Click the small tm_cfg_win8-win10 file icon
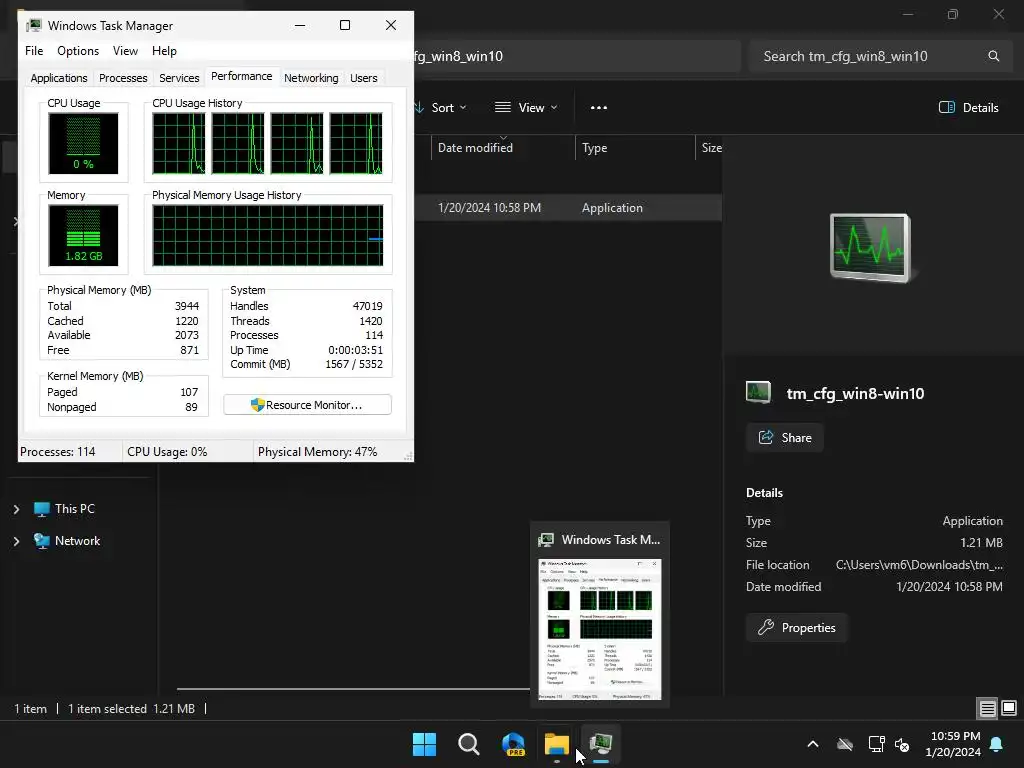 point(758,392)
